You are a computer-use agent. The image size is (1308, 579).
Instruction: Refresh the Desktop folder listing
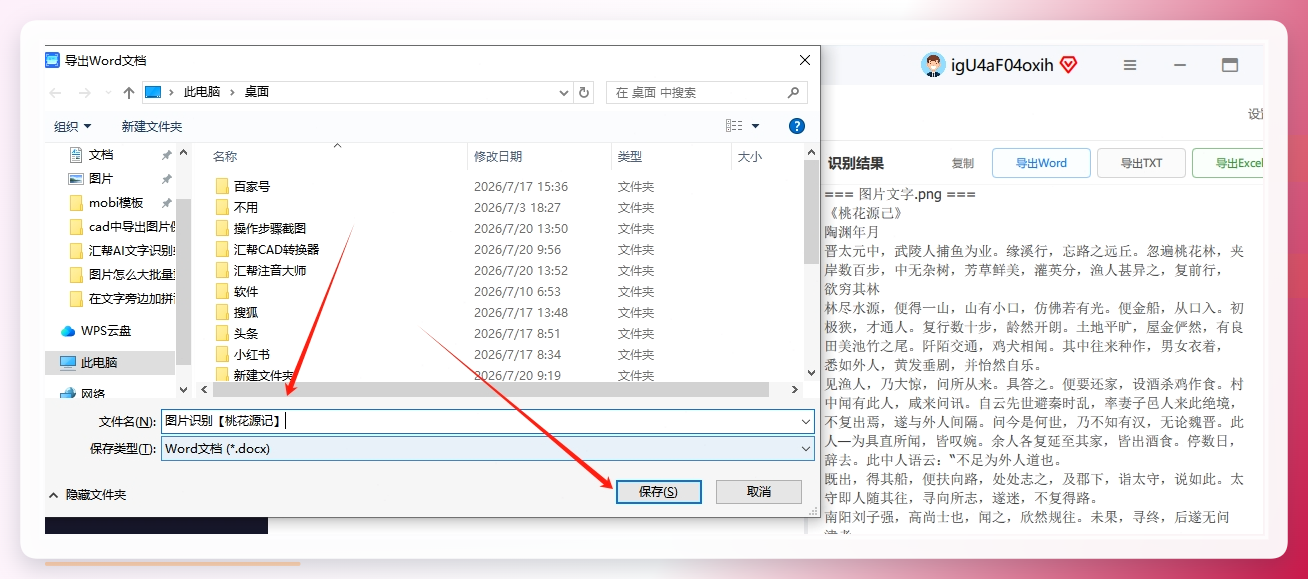[x=585, y=92]
